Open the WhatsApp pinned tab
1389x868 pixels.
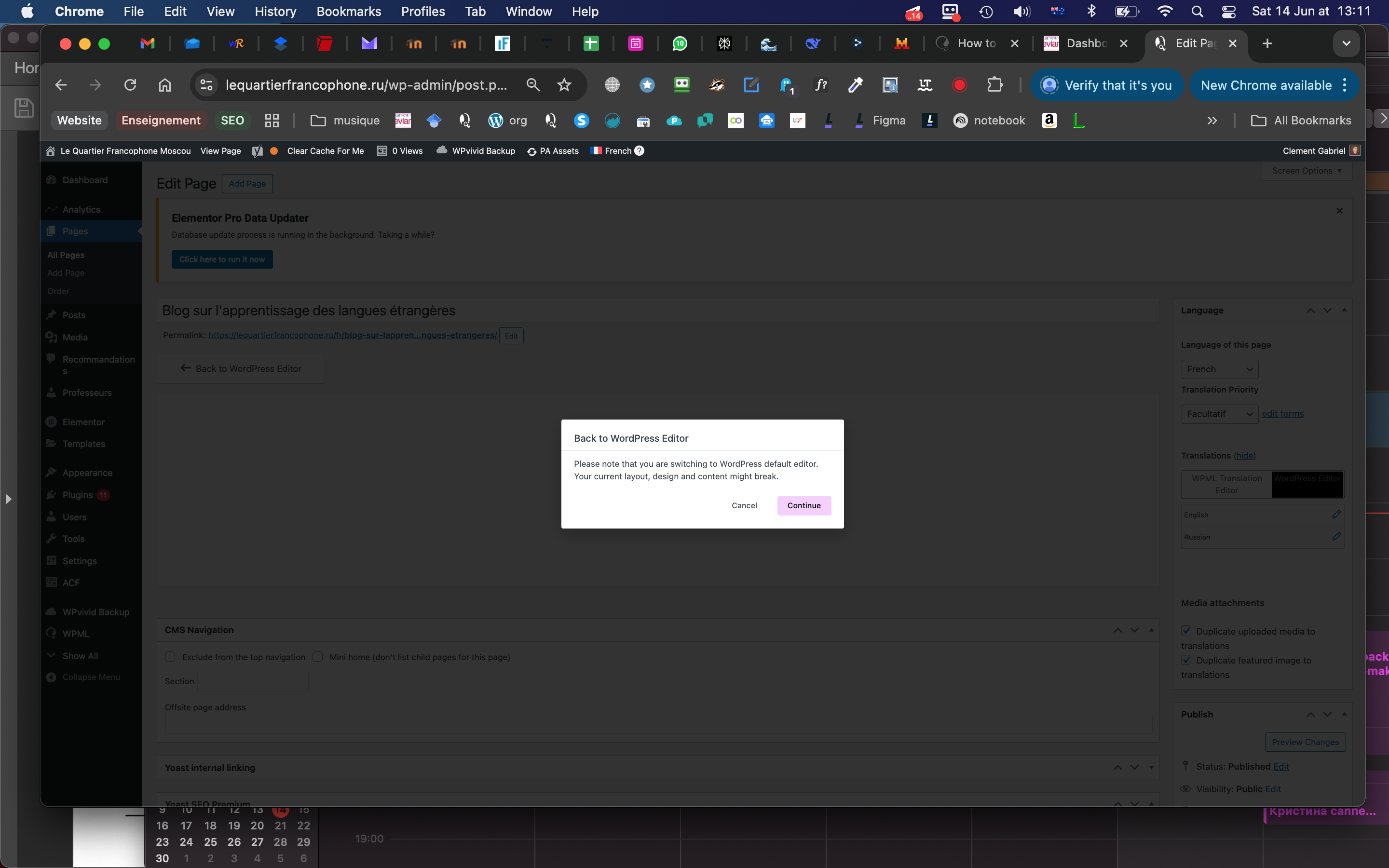click(x=680, y=43)
